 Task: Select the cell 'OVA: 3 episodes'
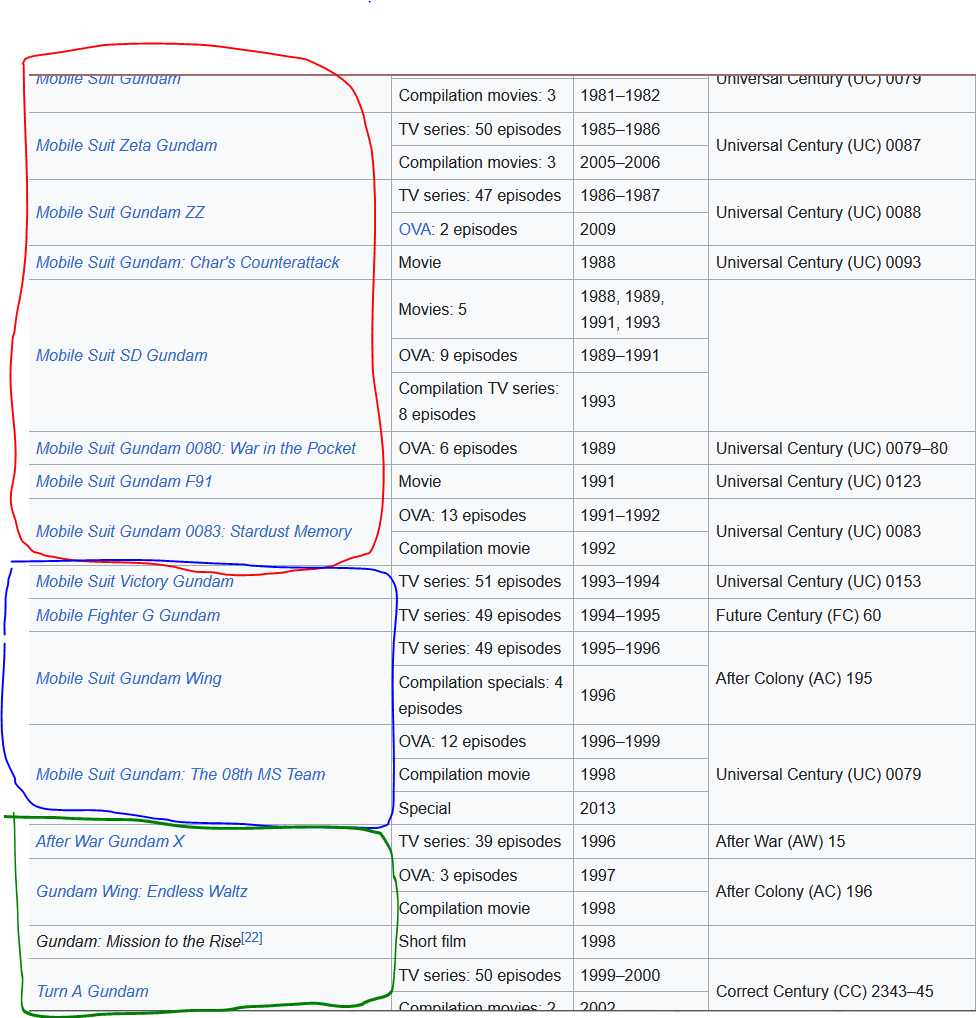[482, 875]
